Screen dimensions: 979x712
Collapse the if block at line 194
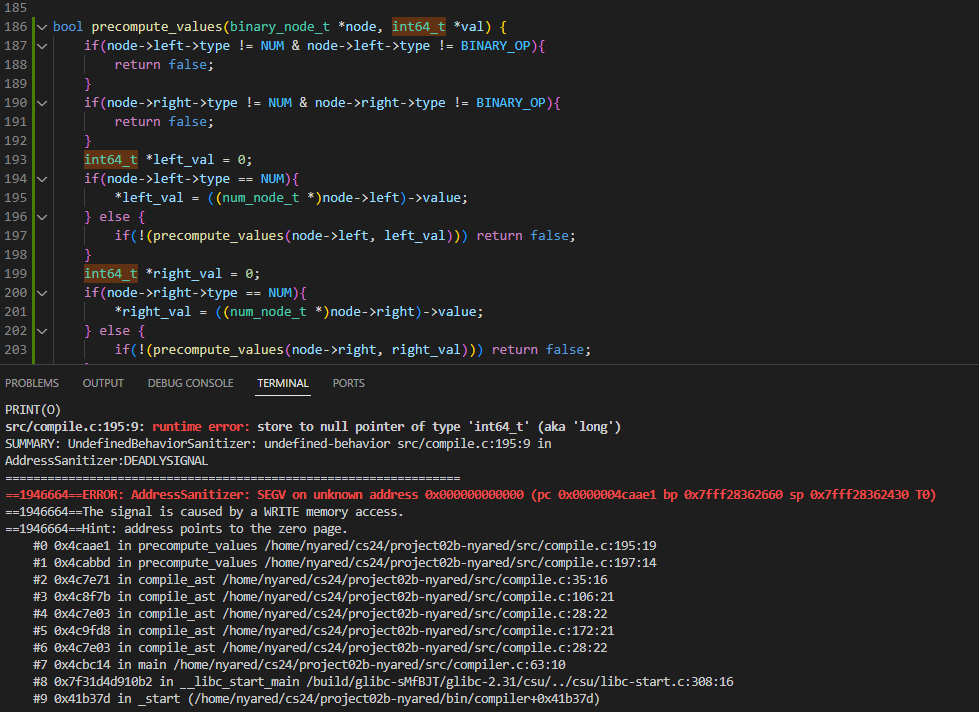[x=42, y=178]
